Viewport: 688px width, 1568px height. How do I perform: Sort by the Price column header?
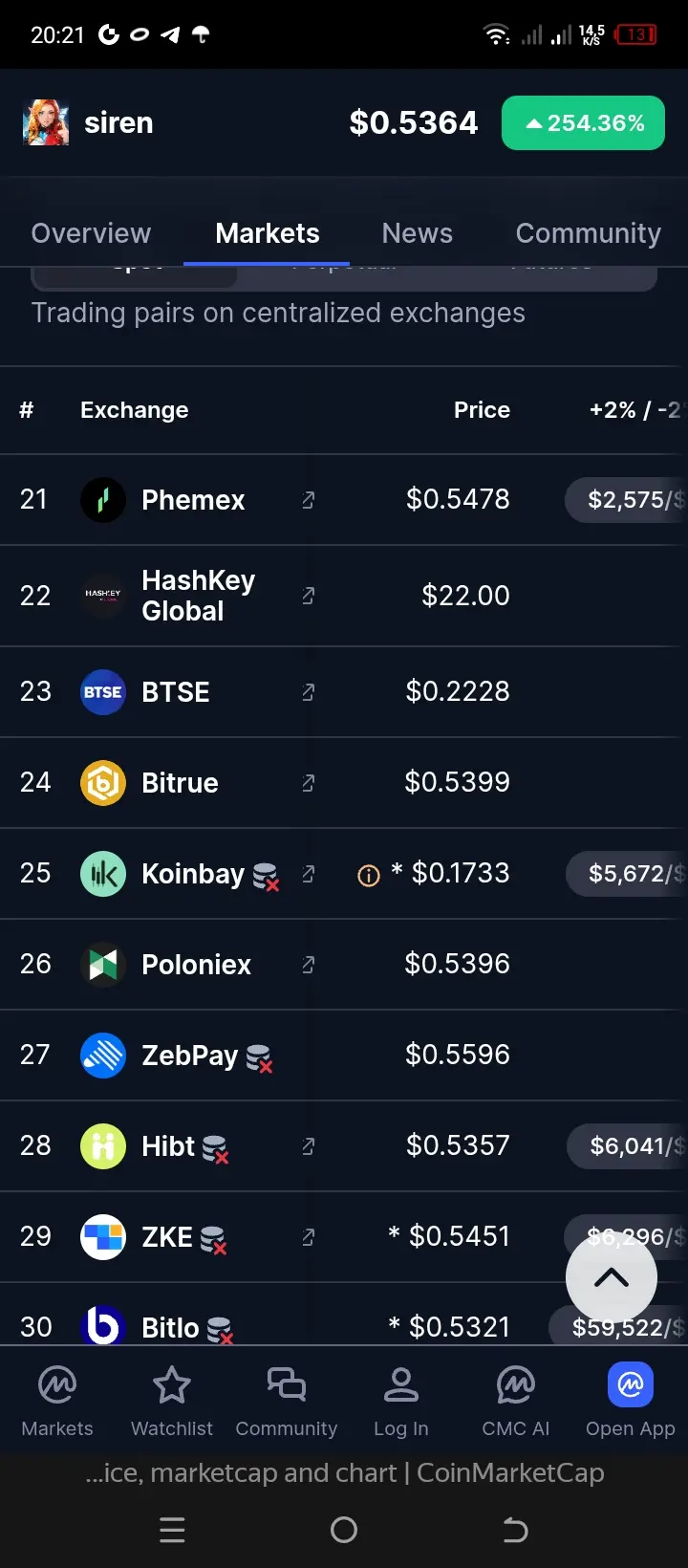click(482, 410)
